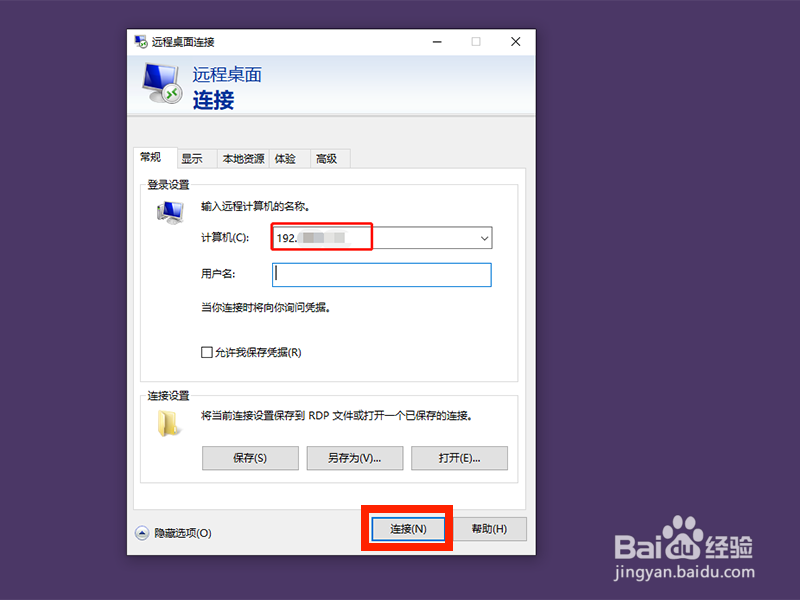Viewport: 800px width, 600px height.
Task: Click the 打开(E)... button
Action: (459, 458)
